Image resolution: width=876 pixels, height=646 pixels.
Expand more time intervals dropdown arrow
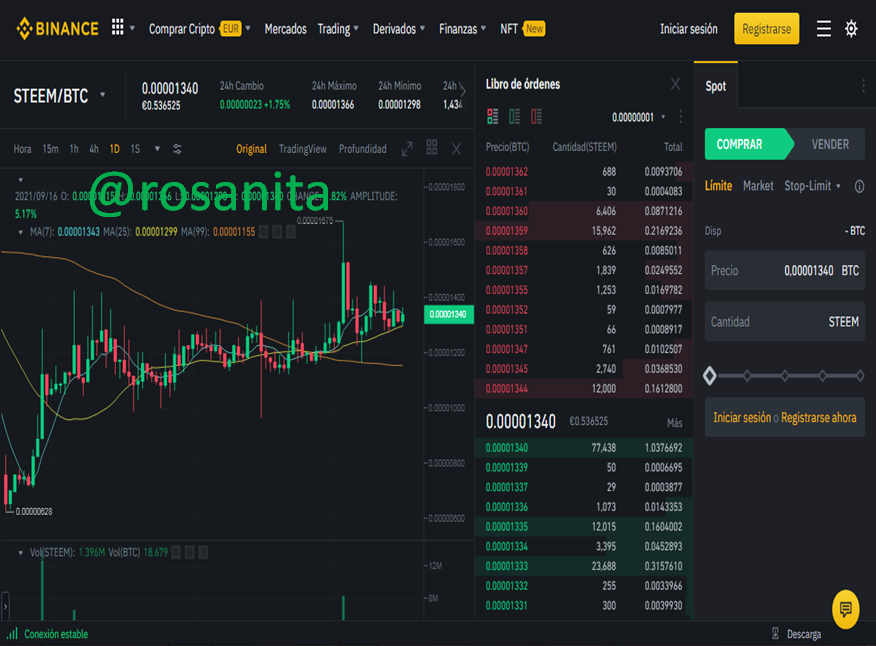pos(157,149)
